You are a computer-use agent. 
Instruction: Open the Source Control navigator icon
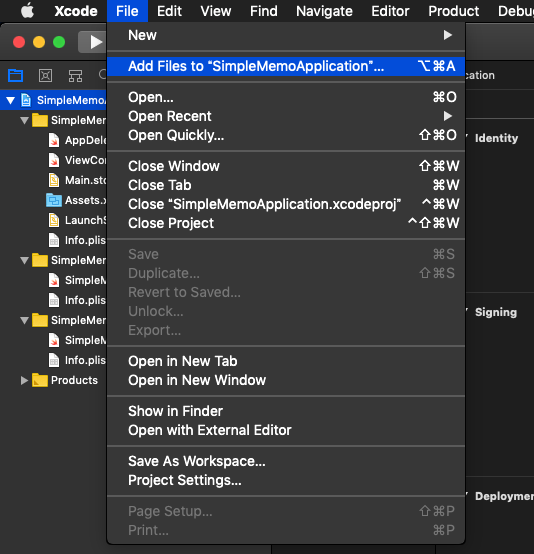(46, 75)
